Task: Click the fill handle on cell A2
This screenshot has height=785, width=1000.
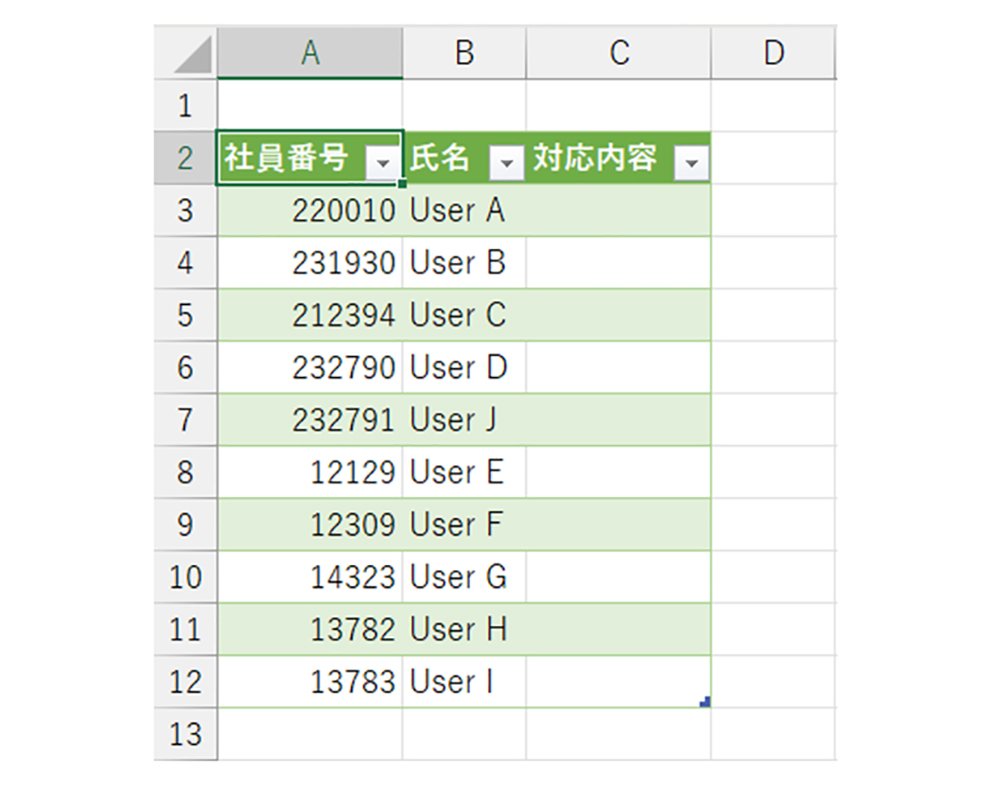Action: 402,184
